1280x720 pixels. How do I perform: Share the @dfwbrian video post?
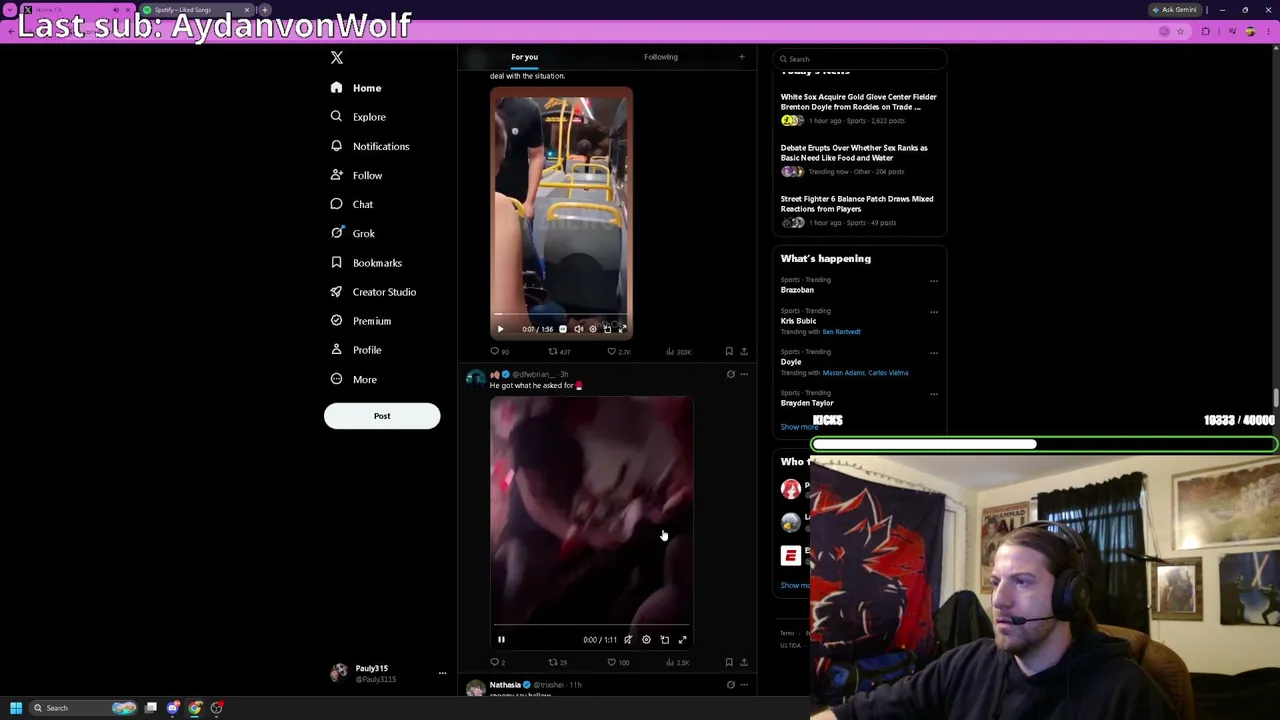click(744, 663)
